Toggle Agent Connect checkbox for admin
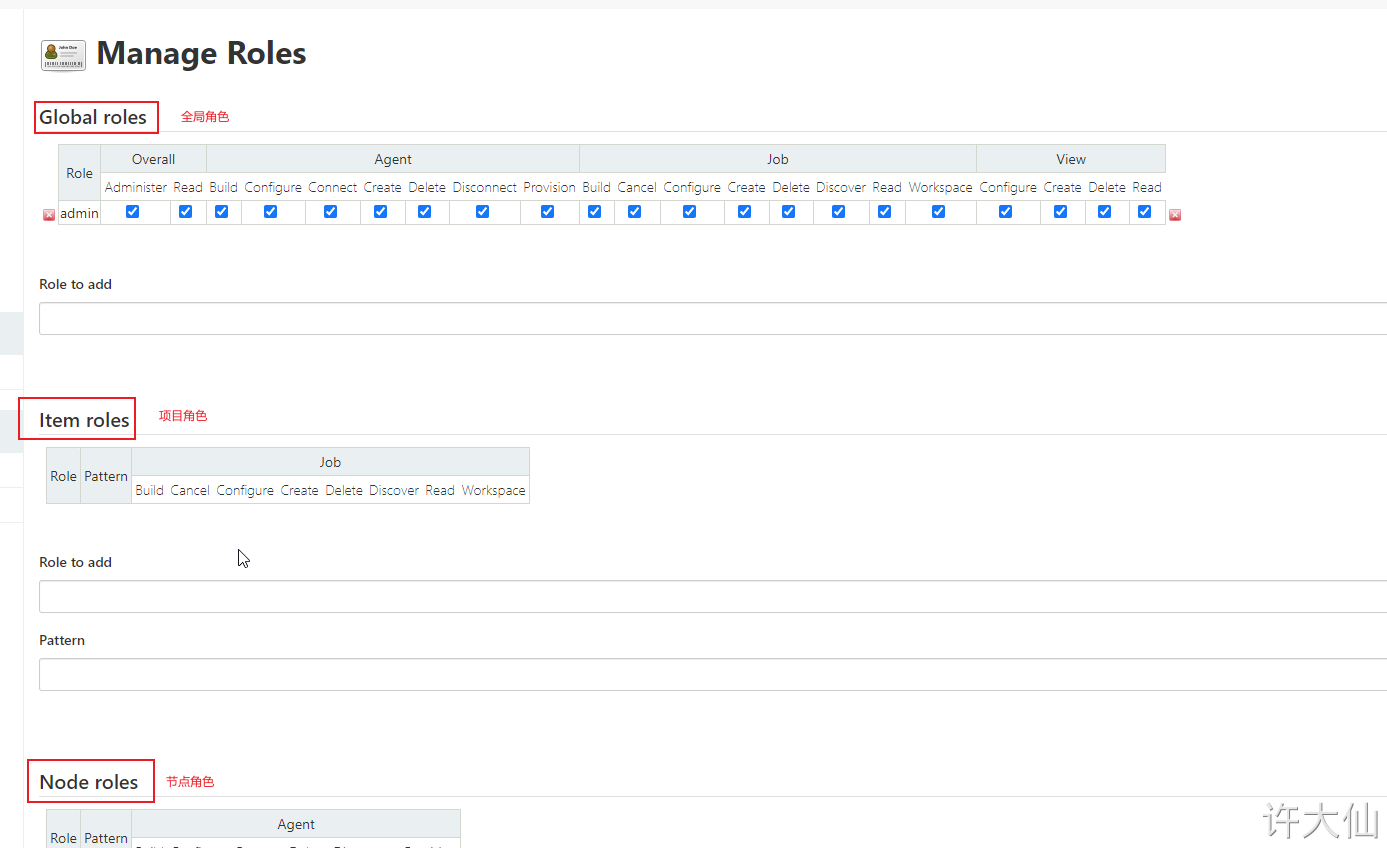The image size is (1387, 848). (x=331, y=212)
